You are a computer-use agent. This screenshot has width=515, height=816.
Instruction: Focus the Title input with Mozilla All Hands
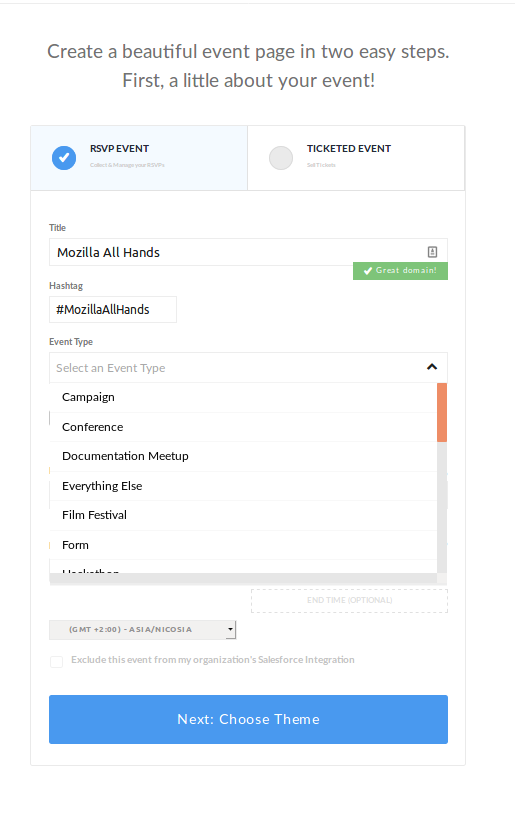pyautogui.click(x=248, y=252)
